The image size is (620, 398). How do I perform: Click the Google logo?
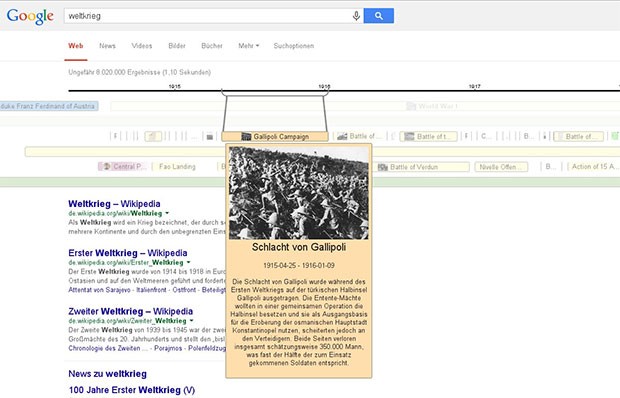coord(30,16)
